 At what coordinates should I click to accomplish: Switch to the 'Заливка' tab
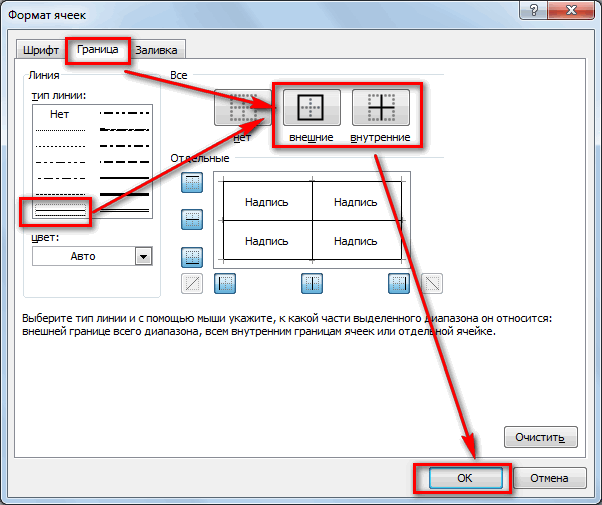tap(157, 50)
